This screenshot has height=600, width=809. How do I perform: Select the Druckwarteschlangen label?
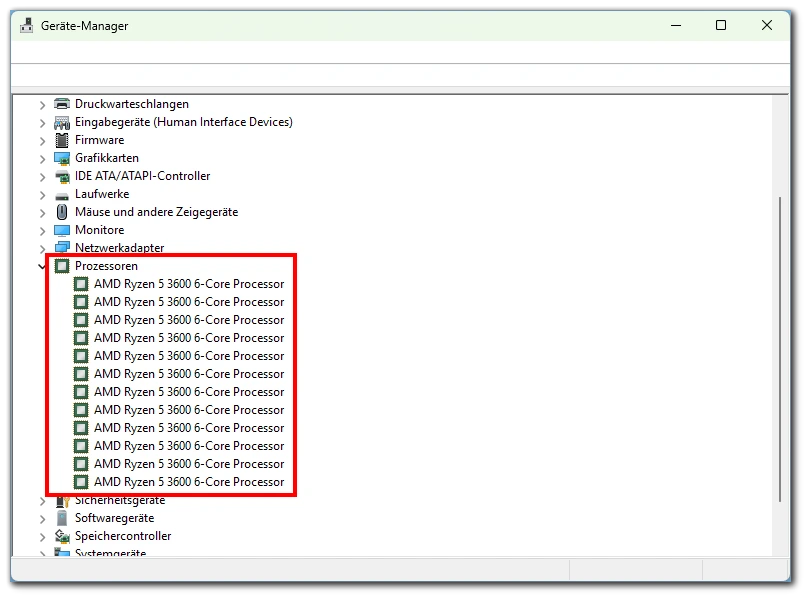click(x=132, y=104)
